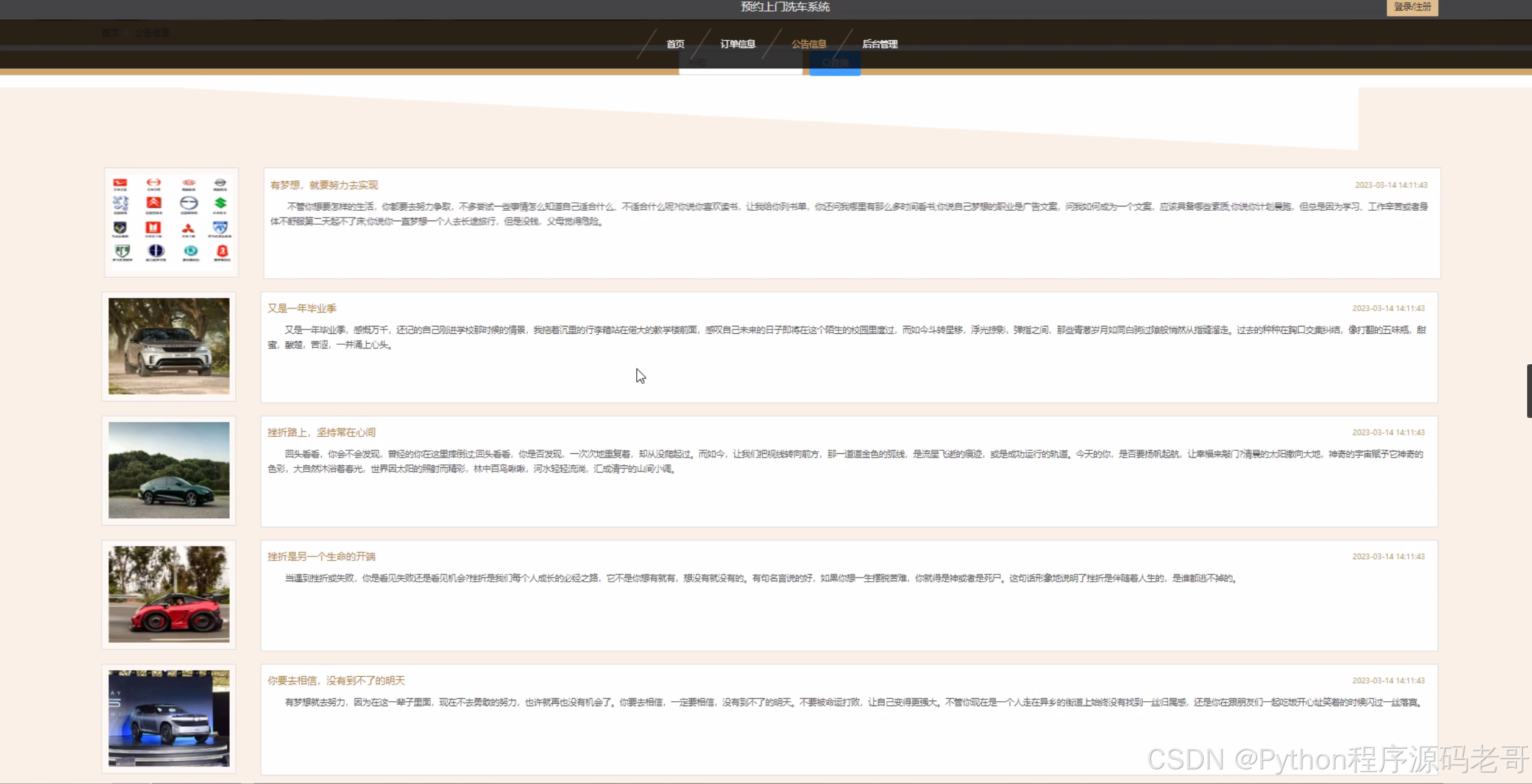Click the page's vertical scrollbar handle
The image size is (1532, 784).
point(1528,390)
